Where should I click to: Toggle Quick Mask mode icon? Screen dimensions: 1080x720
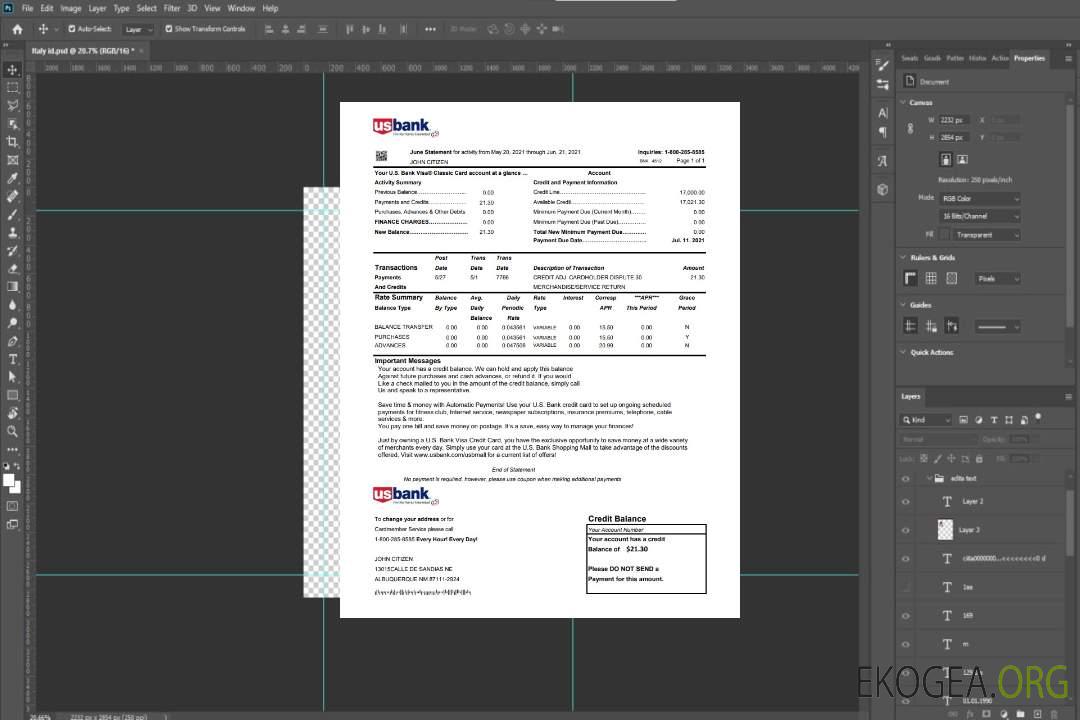click(x=12, y=506)
